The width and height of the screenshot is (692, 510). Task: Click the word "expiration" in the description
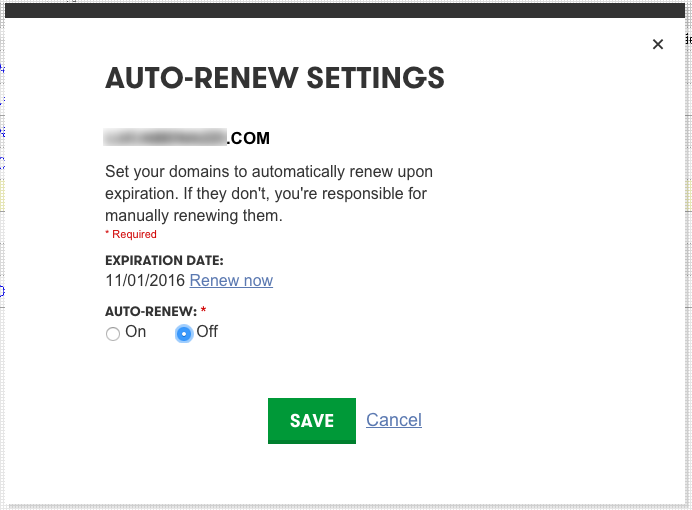coord(143,193)
